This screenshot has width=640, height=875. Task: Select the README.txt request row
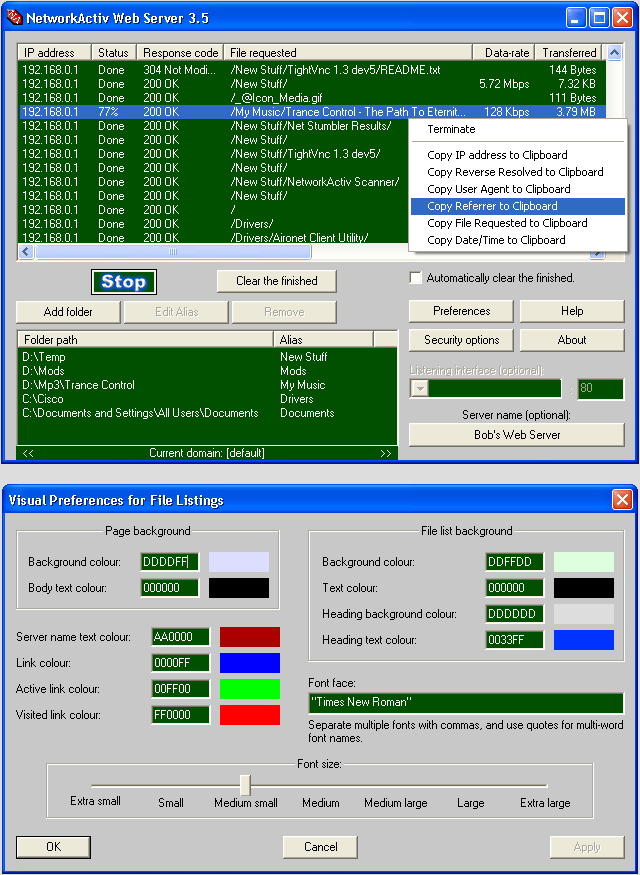312,70
